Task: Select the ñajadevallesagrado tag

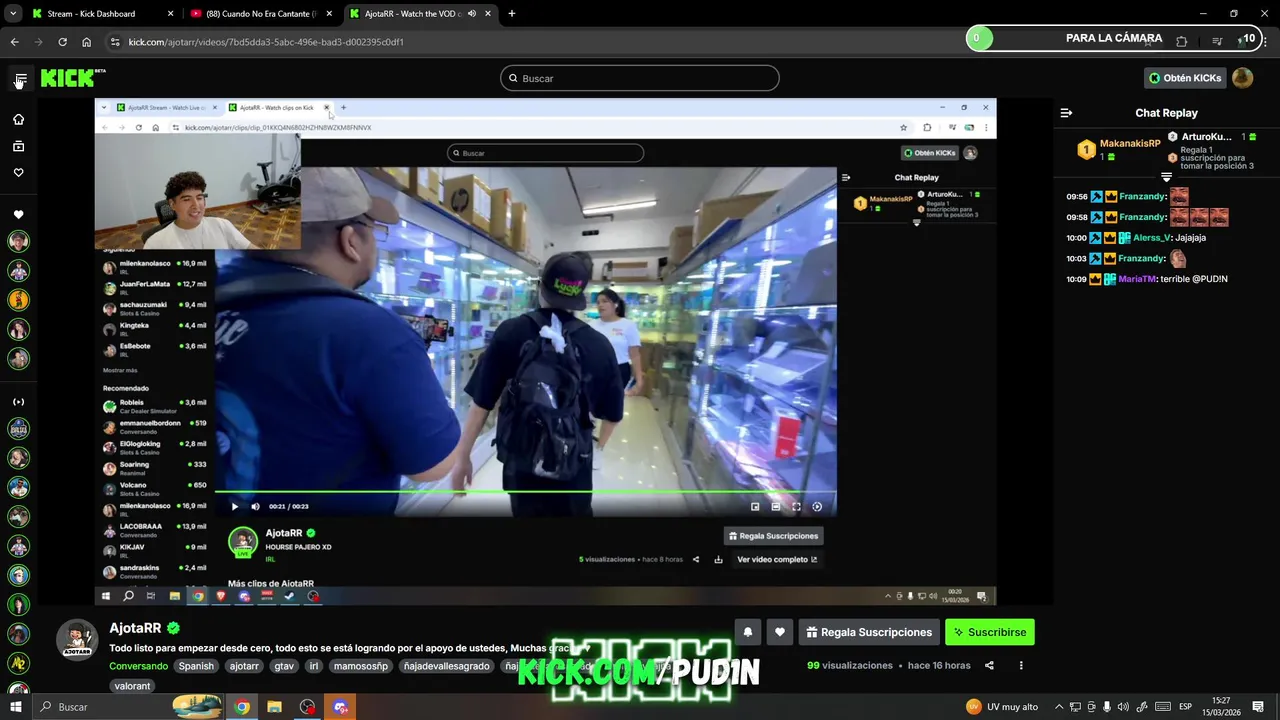Action: [x=446, y=666]
